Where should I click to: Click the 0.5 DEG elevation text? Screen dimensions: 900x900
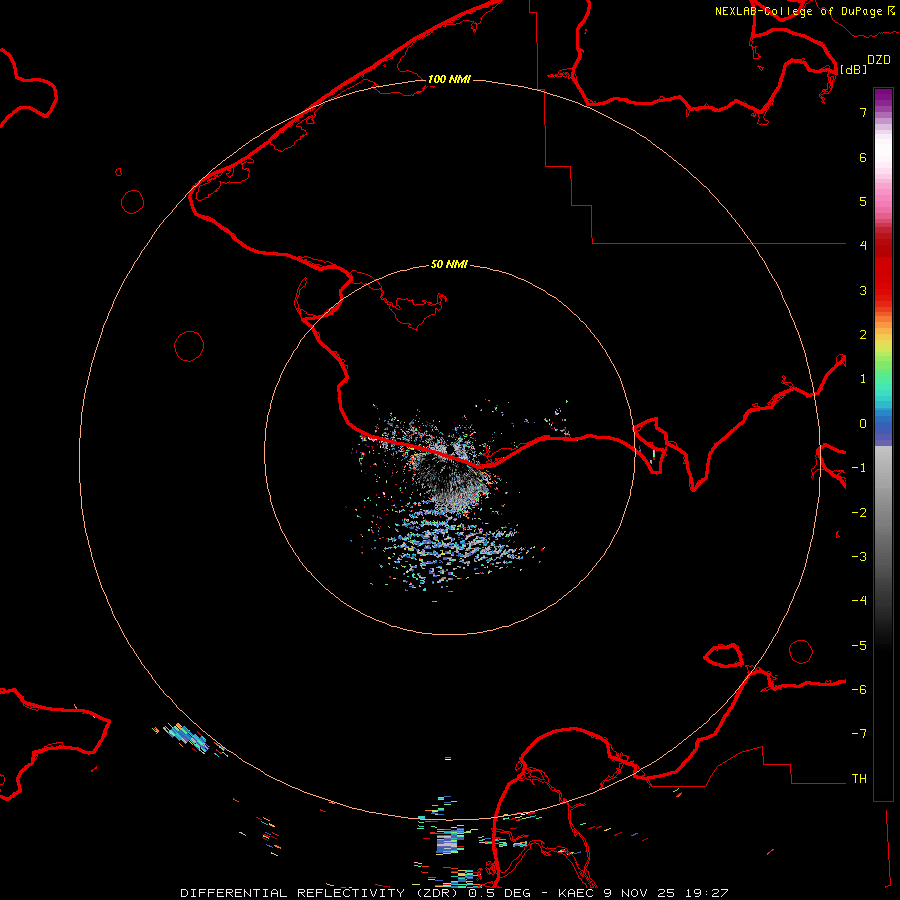pos(499,893)
